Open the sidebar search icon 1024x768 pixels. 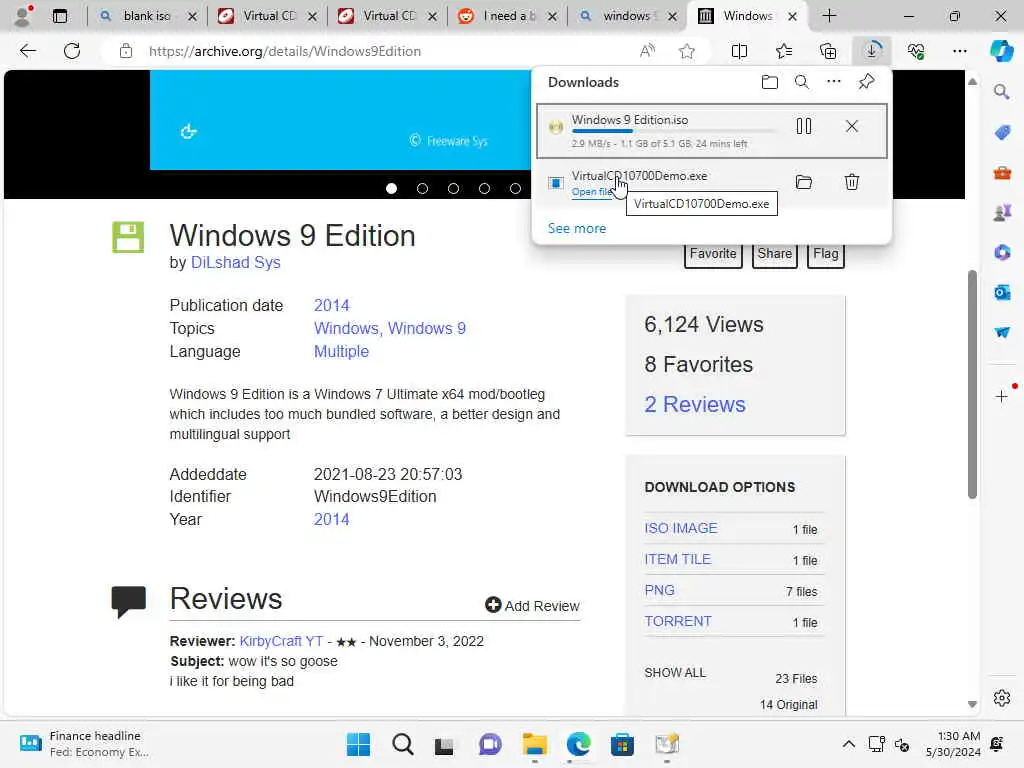pyautogui.click(x=1002, y=91)
